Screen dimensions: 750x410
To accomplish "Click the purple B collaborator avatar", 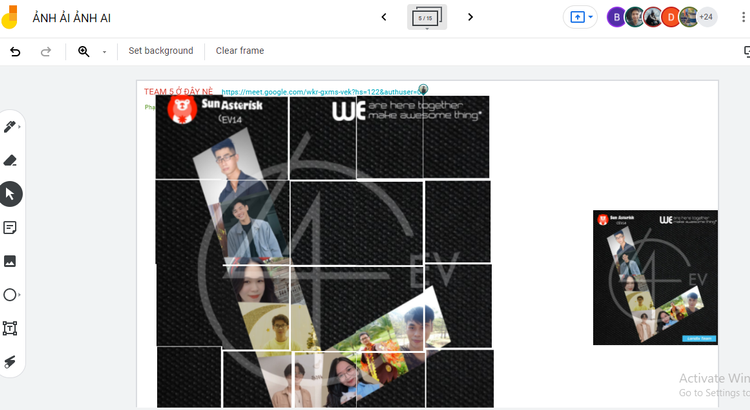I will (x=616, y=17).
